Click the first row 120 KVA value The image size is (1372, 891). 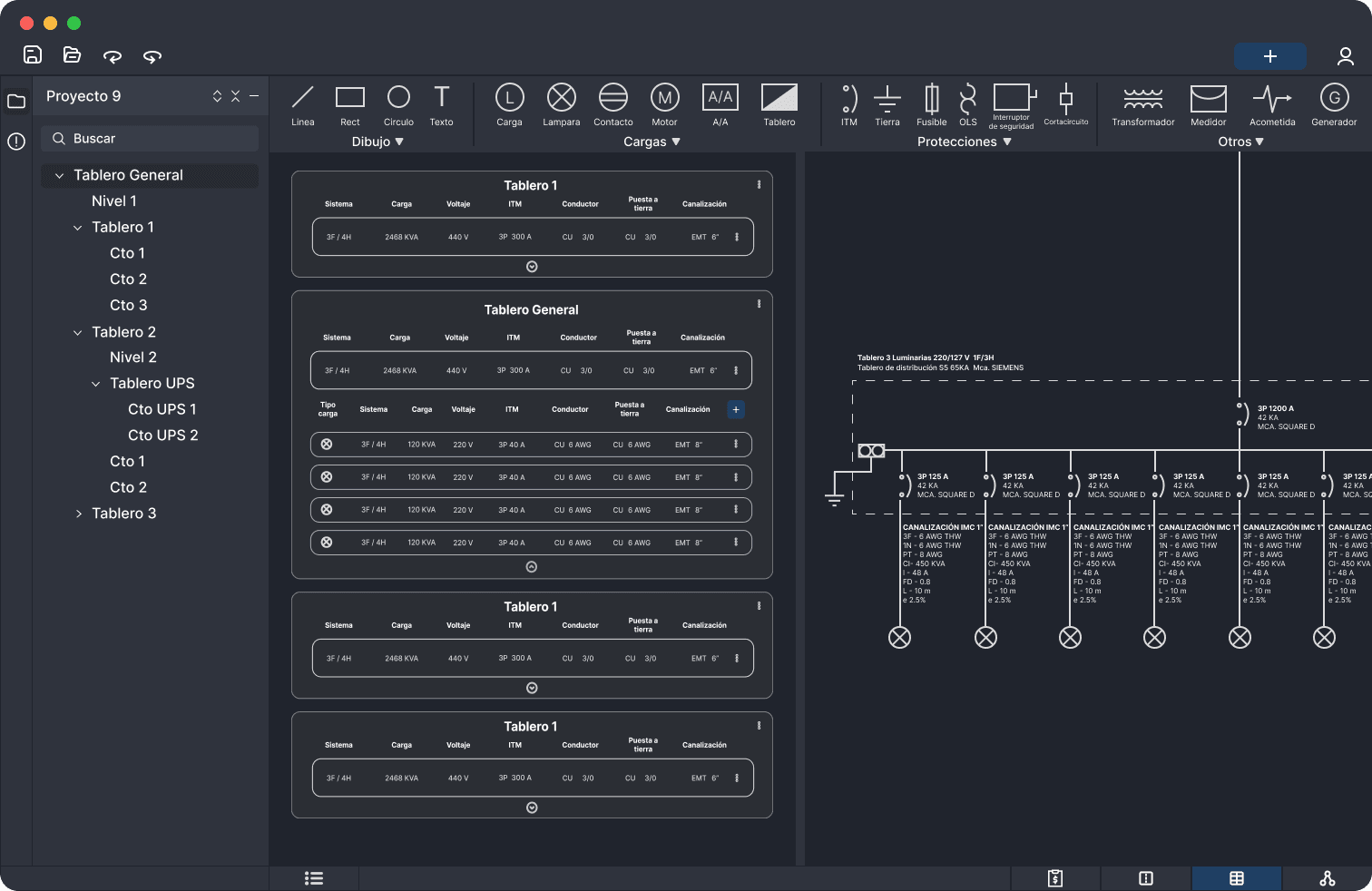[x=421, y=445]
